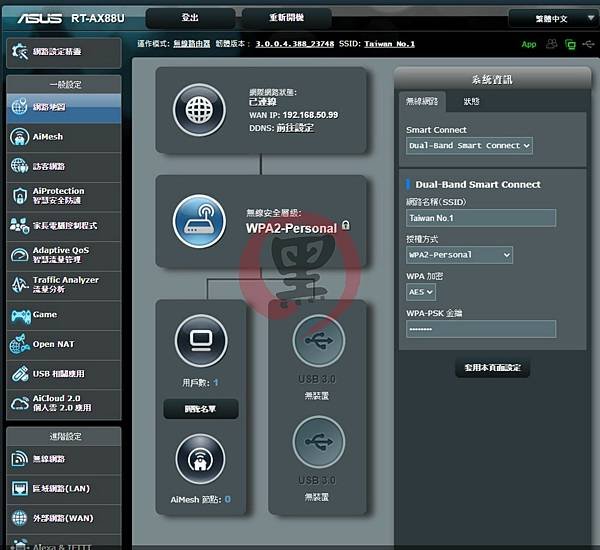Click the guest network users status icon
This screenshot has width=600, height=550.
(551, 44)
